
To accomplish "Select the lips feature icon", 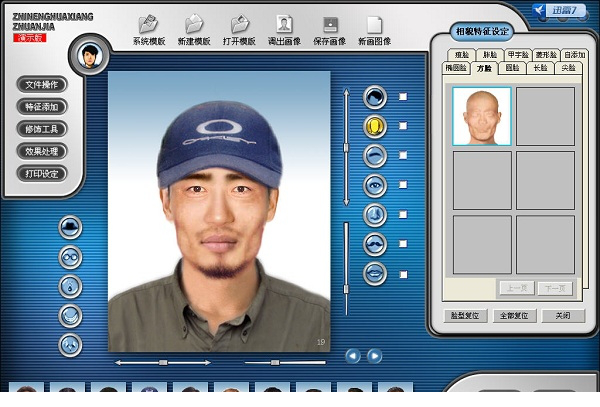I will click(375, 274).
